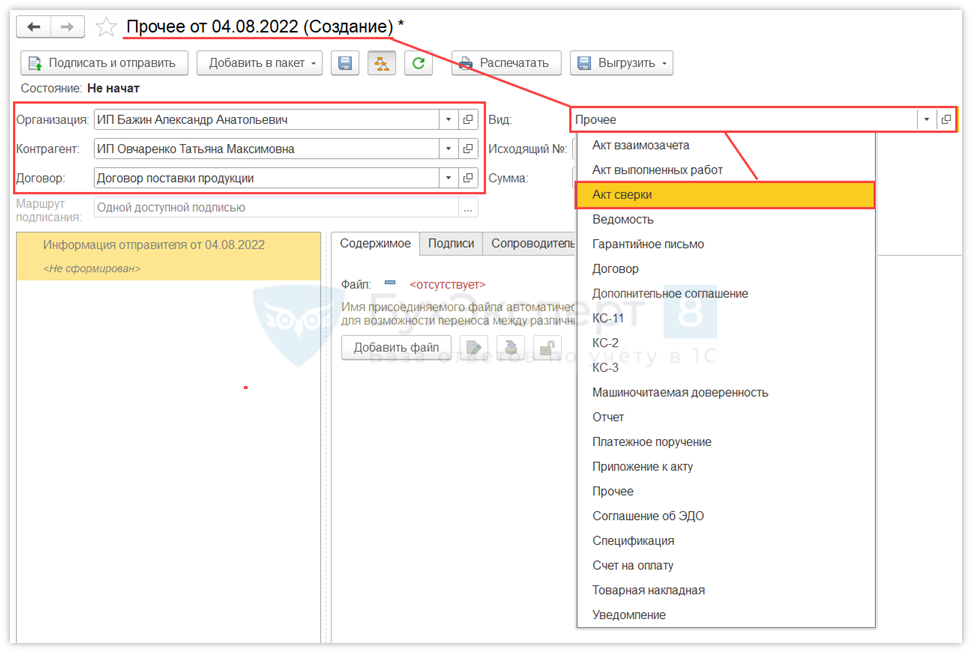Click the padlock icon beside Добавить файл

[546, 348]
